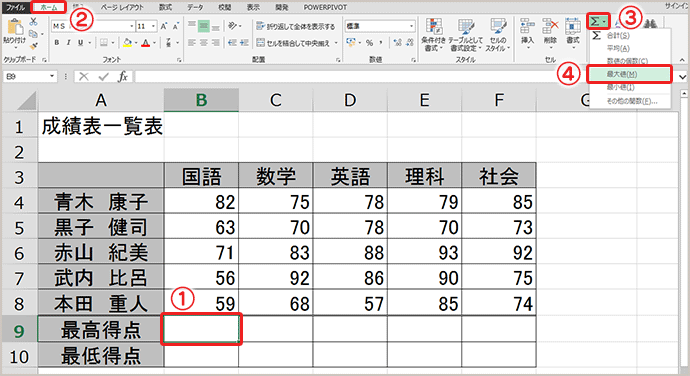Toggle wrap text to show all
Screen dimensions: 690x376
296,26
